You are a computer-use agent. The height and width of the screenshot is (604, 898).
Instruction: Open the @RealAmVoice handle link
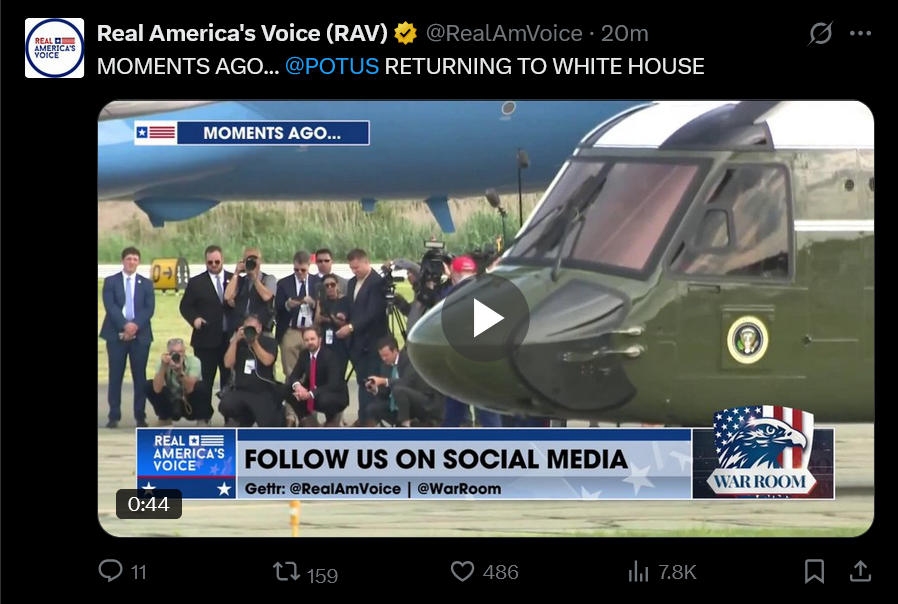pyautogui.click(x=504, y=33)
